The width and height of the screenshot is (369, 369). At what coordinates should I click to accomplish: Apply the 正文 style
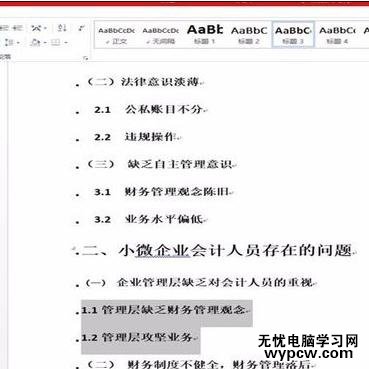116,35
